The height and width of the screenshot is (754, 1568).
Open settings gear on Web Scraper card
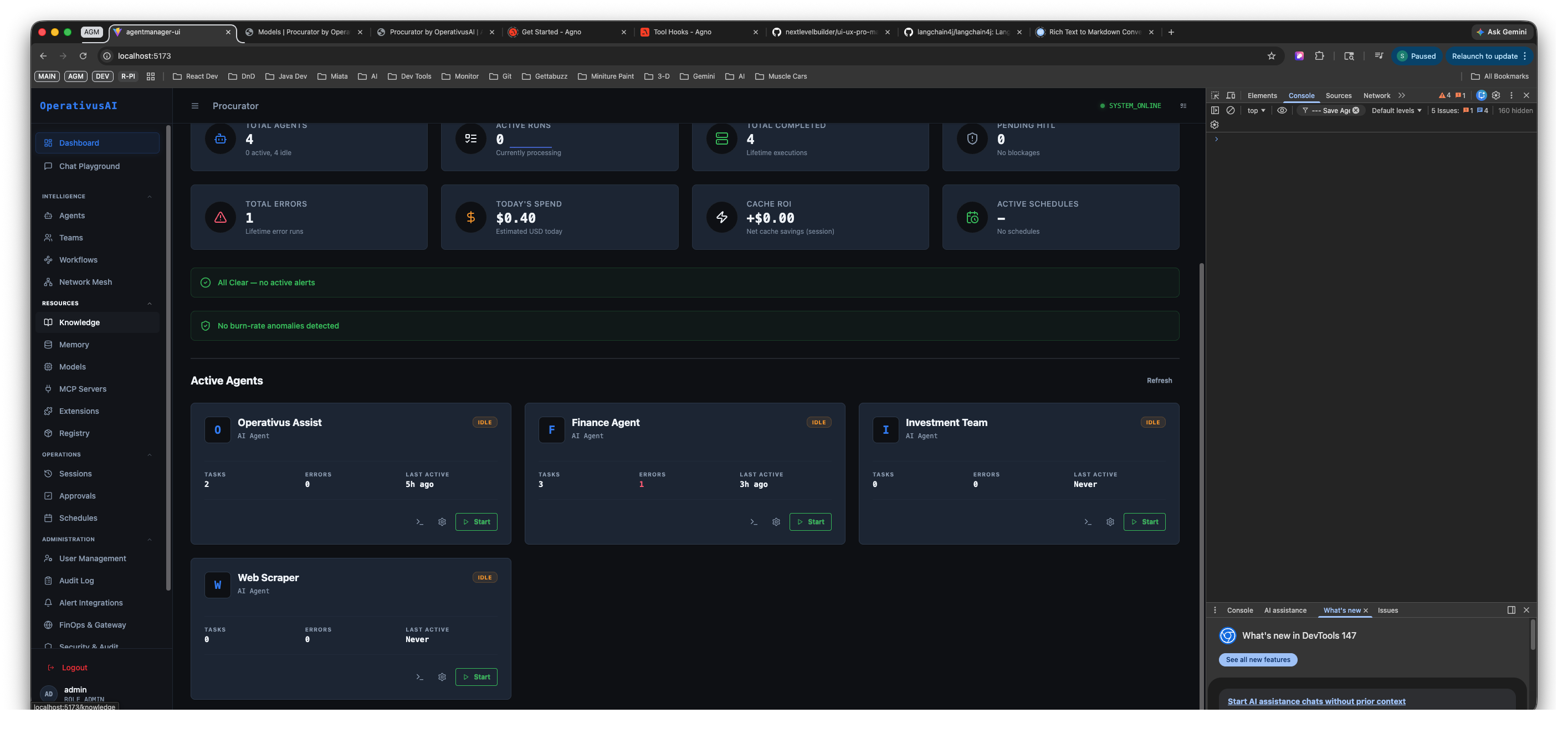442,678
